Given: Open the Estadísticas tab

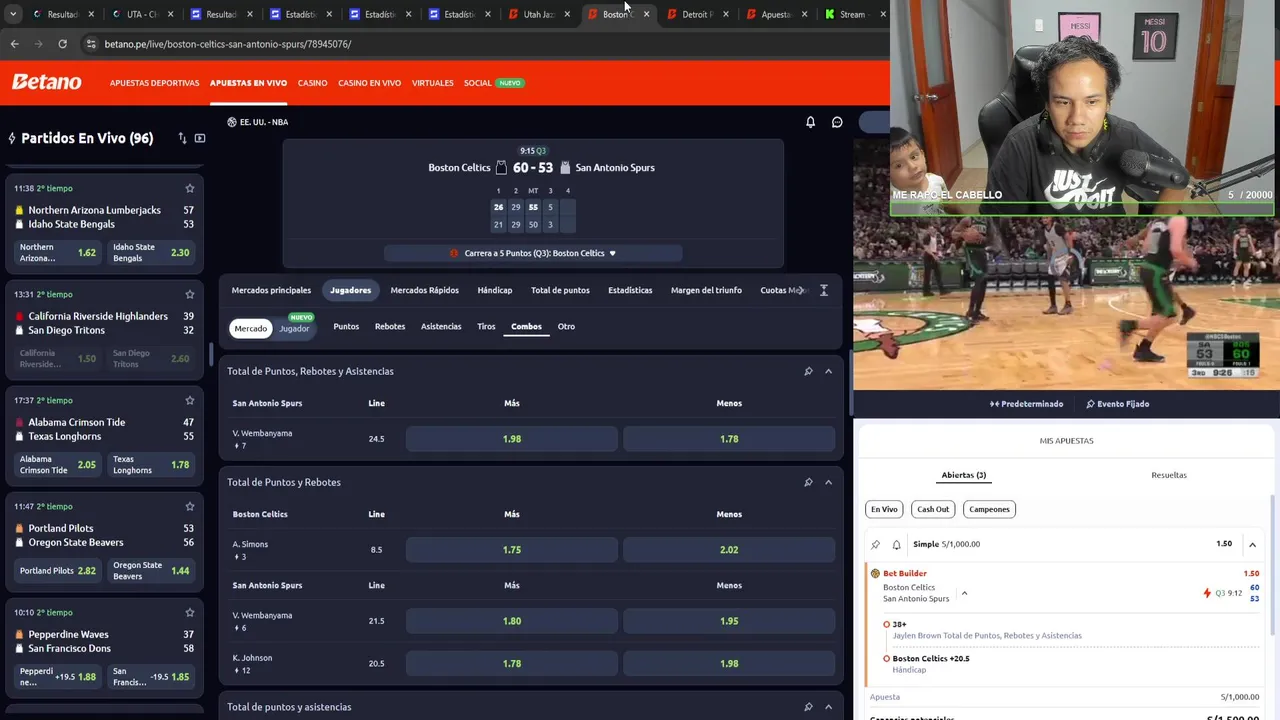Looking at the screenshot, I should 630,290.
